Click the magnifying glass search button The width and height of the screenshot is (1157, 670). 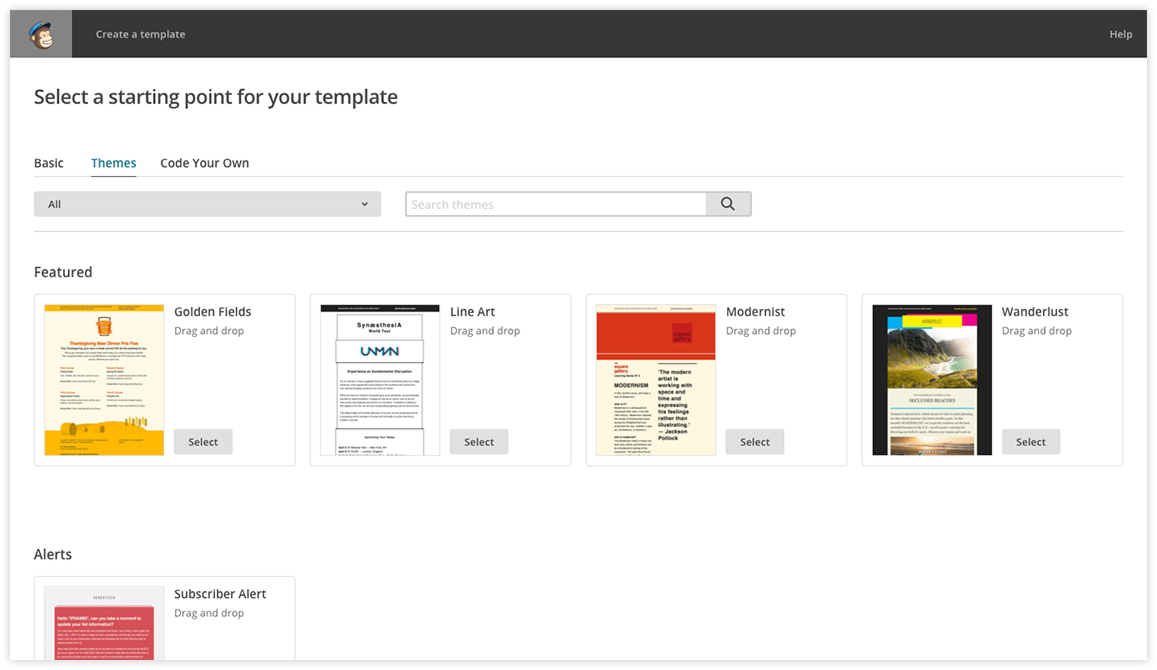(x=728, y=204)
